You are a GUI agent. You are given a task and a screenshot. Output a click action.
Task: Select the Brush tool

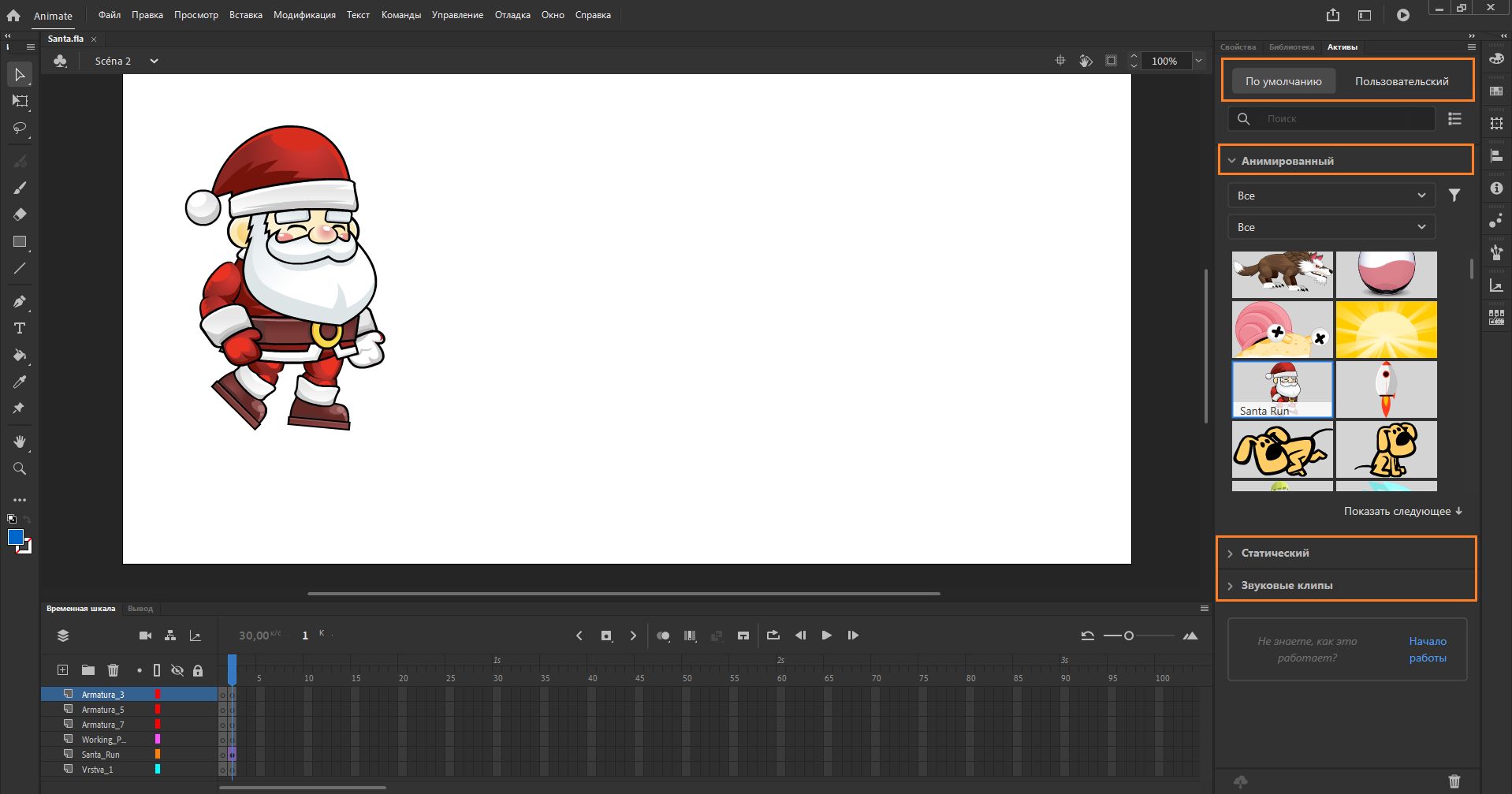[20, 188]
